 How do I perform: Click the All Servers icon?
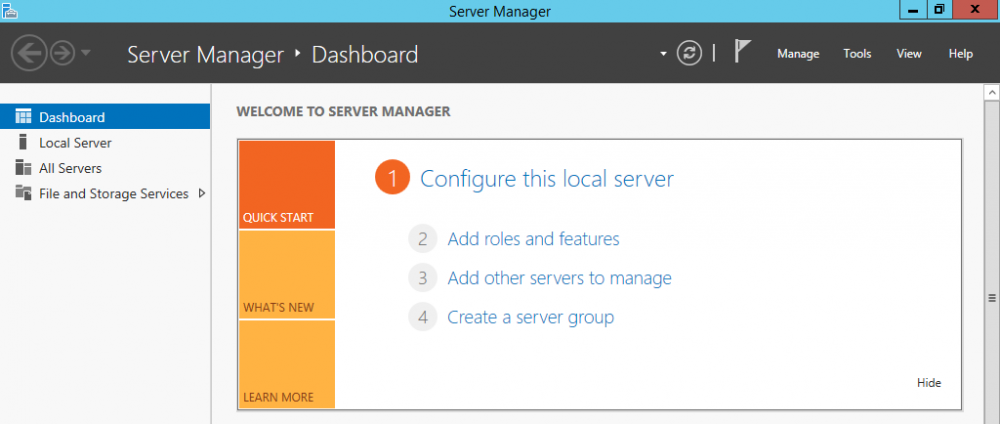click(x=23, y=168)
